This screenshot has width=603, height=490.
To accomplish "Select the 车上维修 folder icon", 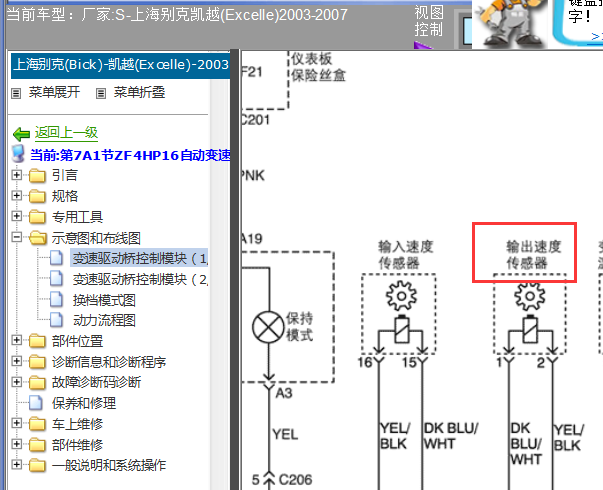I will (37, 424).
